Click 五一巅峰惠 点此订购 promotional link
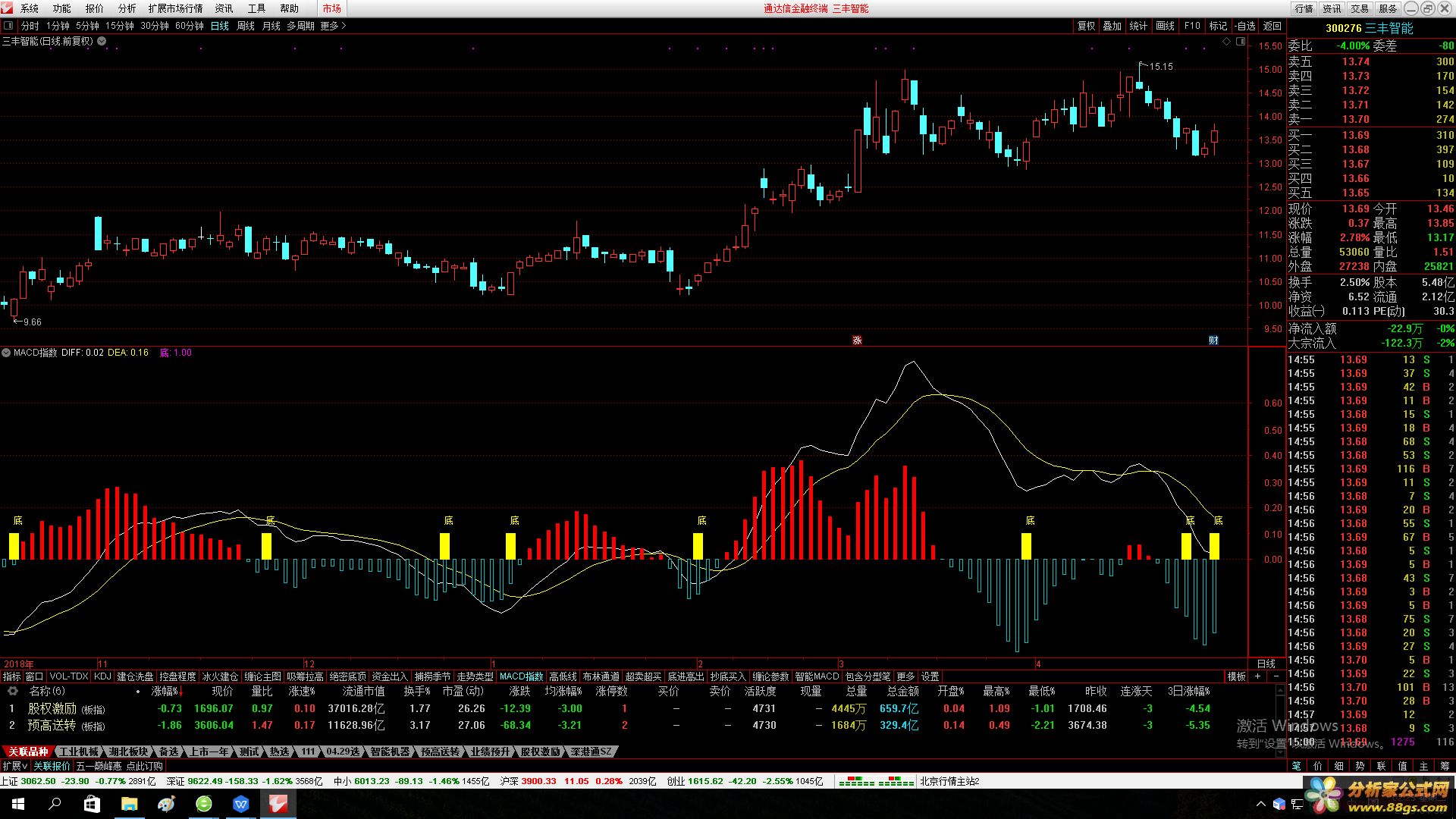The image size is (1456, 819). 119,766
